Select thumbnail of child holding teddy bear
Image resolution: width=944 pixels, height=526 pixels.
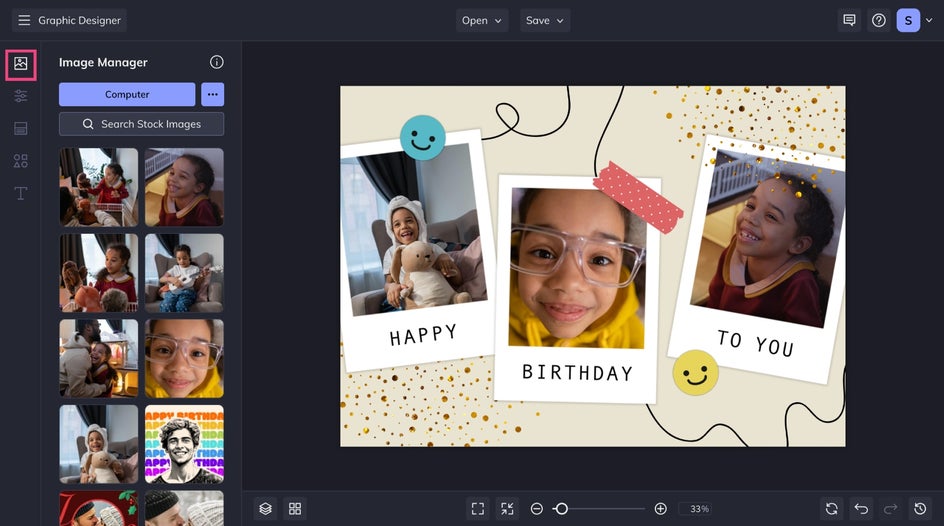[99, 444]
